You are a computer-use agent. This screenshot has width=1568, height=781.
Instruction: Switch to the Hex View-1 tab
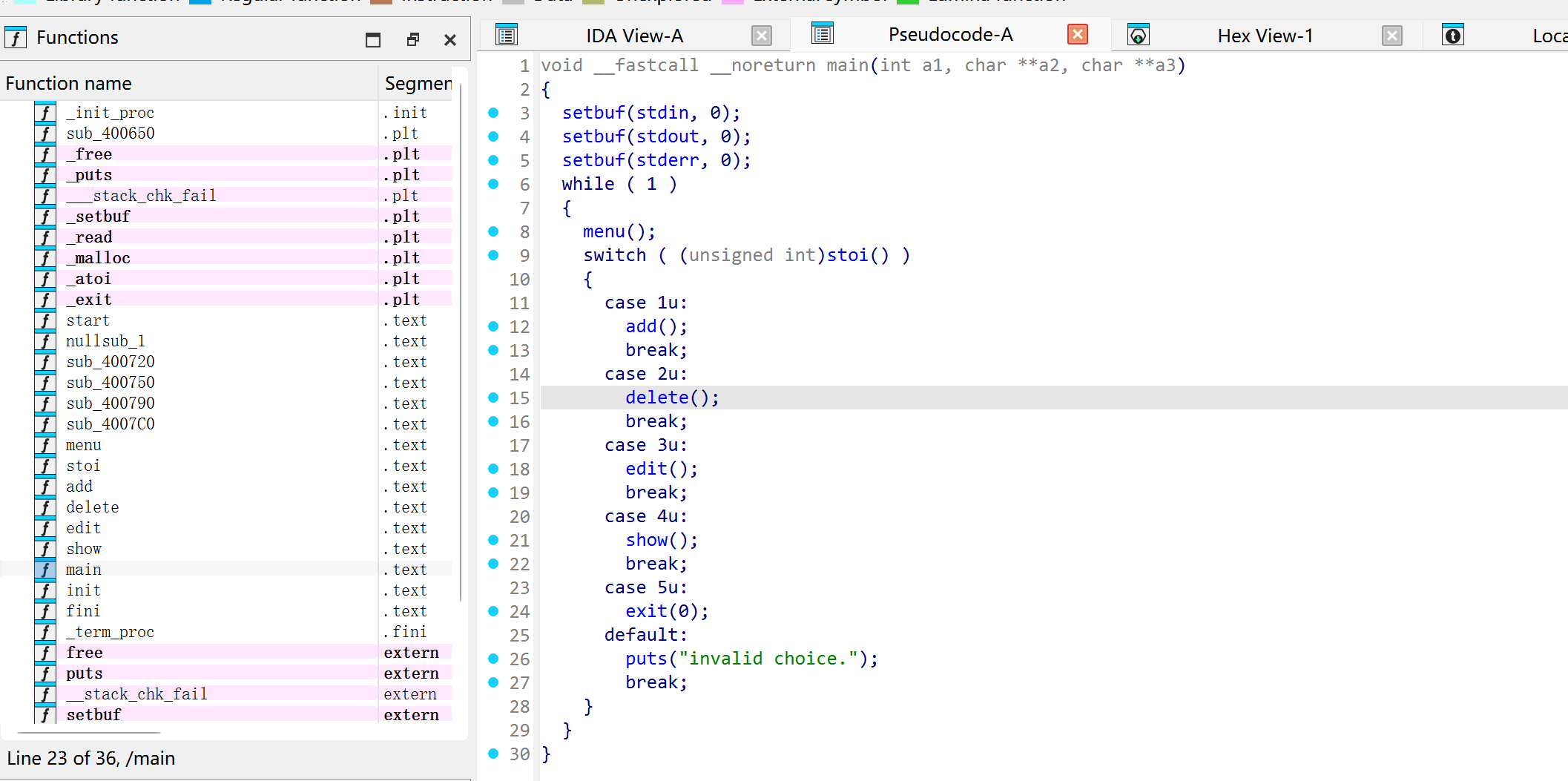[1265, 36]
